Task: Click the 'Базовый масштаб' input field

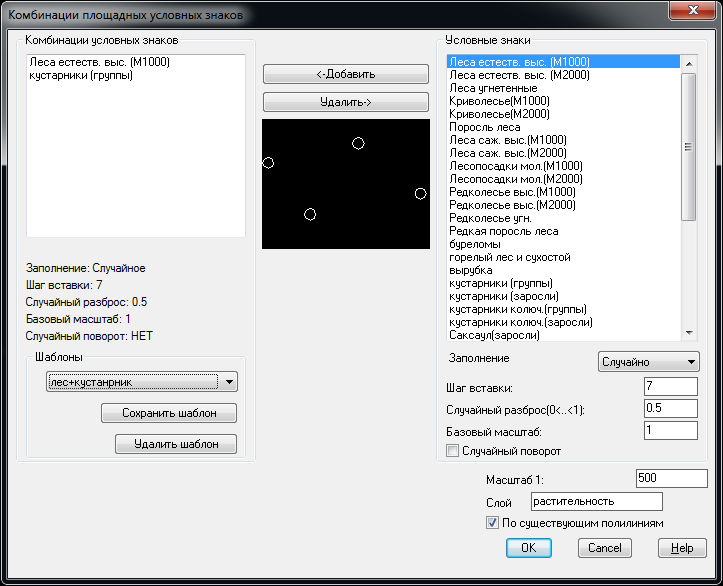Action: coord(670,430)
